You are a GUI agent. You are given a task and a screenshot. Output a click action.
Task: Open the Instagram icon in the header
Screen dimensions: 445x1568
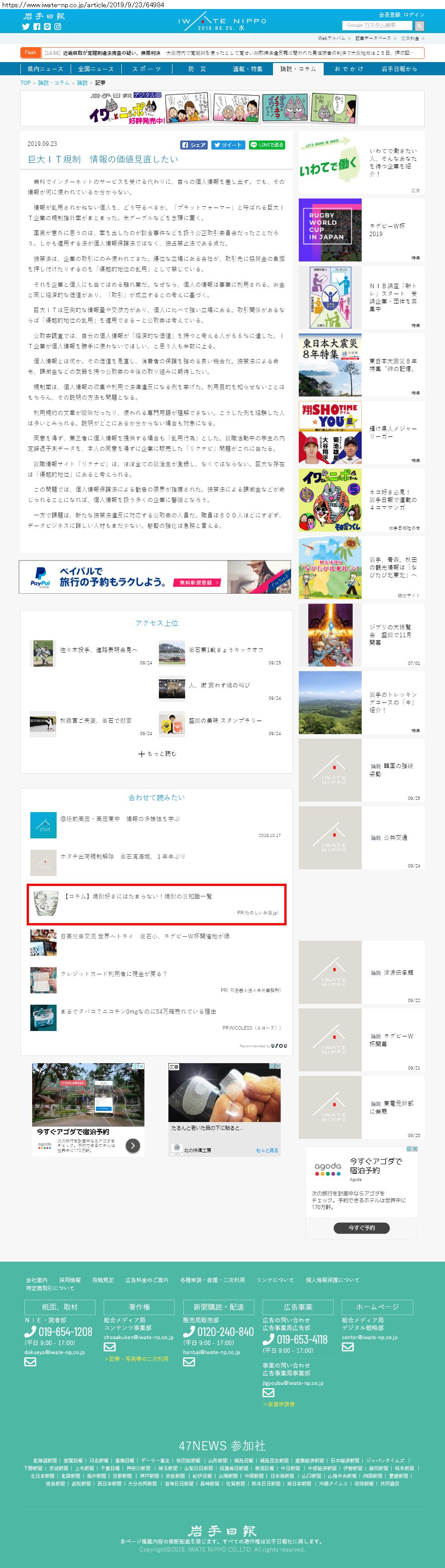(58, 27)
